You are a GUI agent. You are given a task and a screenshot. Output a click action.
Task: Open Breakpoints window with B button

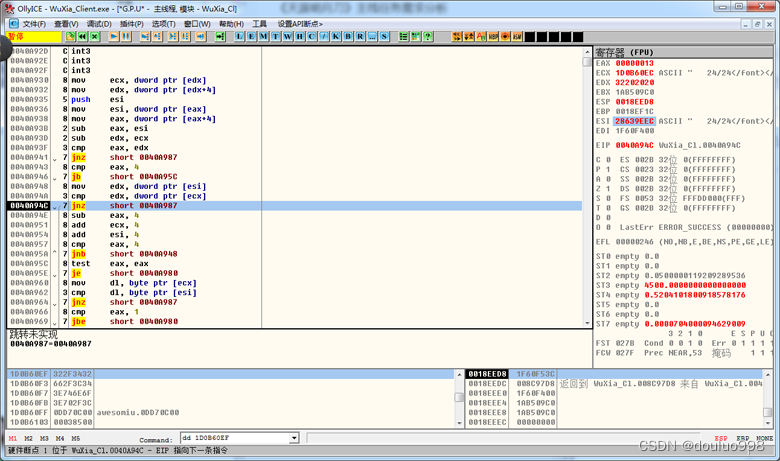348,36
